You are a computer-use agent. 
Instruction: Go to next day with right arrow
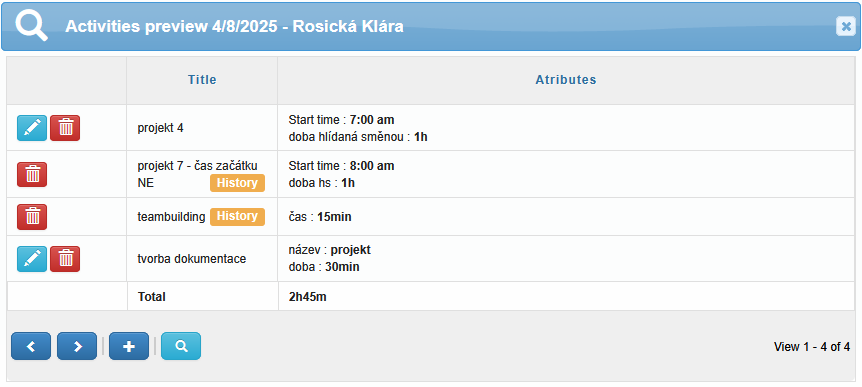(x=77, y=346)
